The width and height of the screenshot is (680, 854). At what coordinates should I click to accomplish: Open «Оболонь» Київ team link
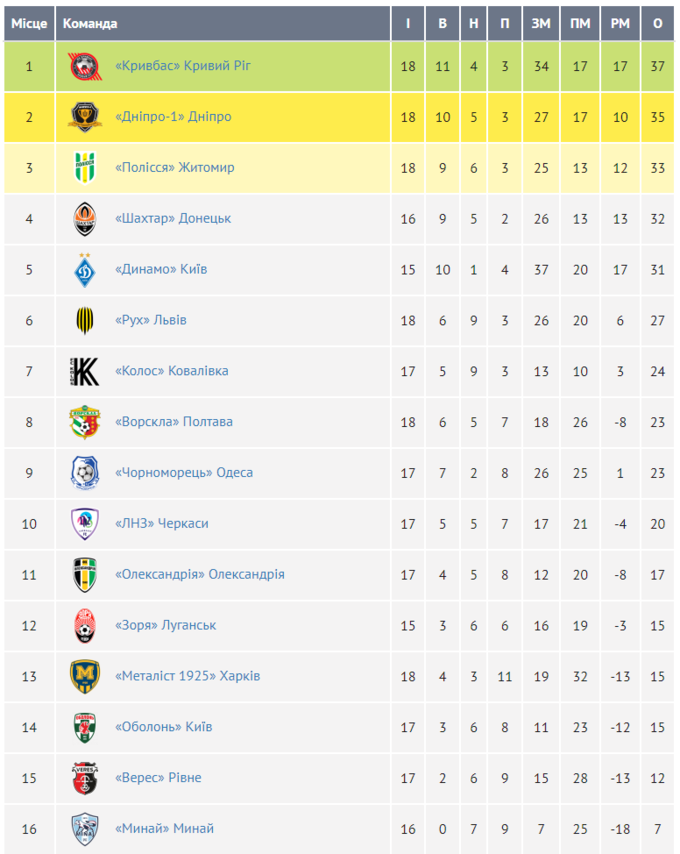164,727
